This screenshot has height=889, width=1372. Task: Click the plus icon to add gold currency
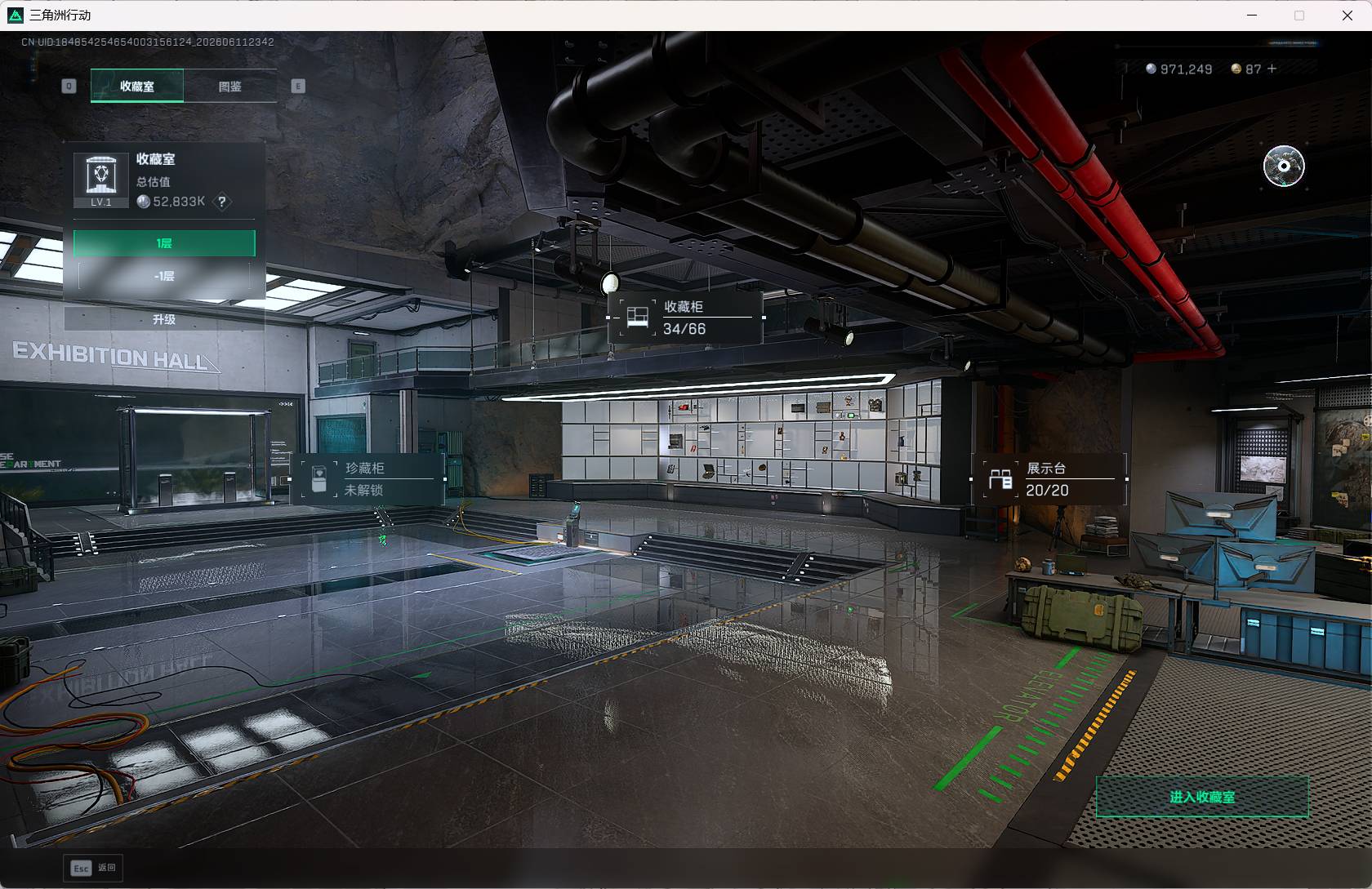pyautogui.click(x=1272, y=69)
